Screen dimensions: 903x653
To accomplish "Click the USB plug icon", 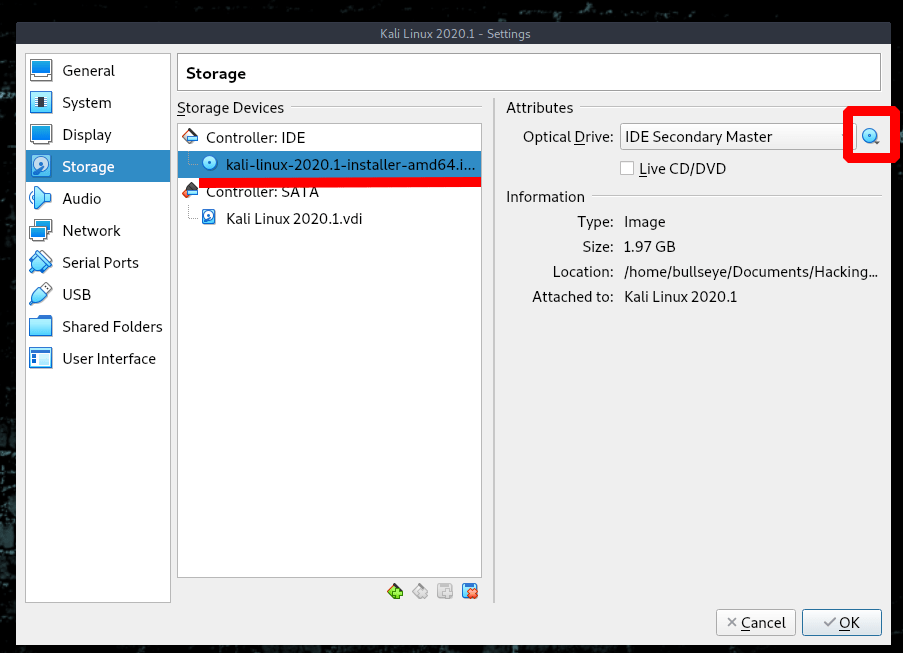I will [x=41, y=294].
